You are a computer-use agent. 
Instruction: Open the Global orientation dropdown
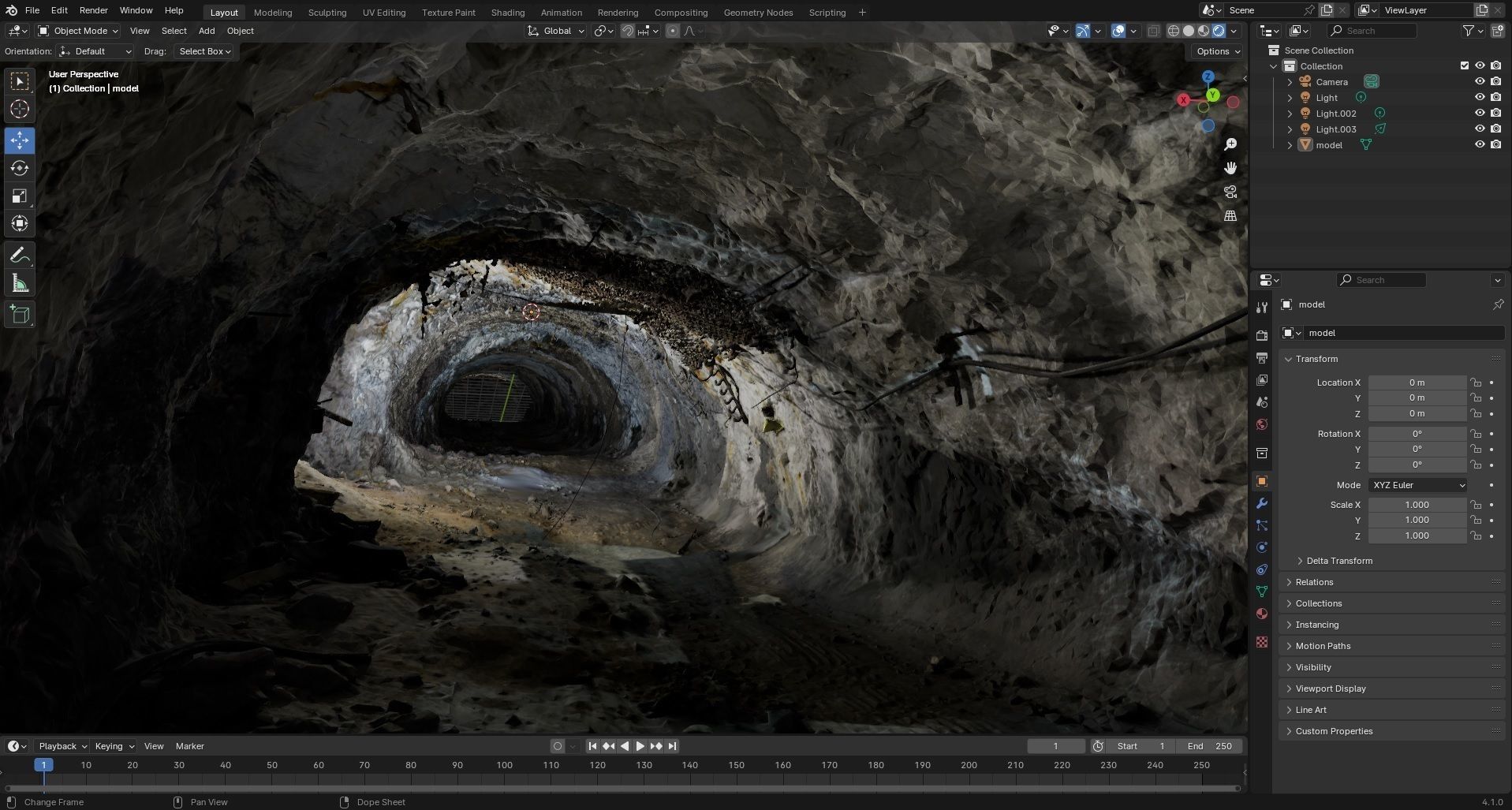pos(556,31)
